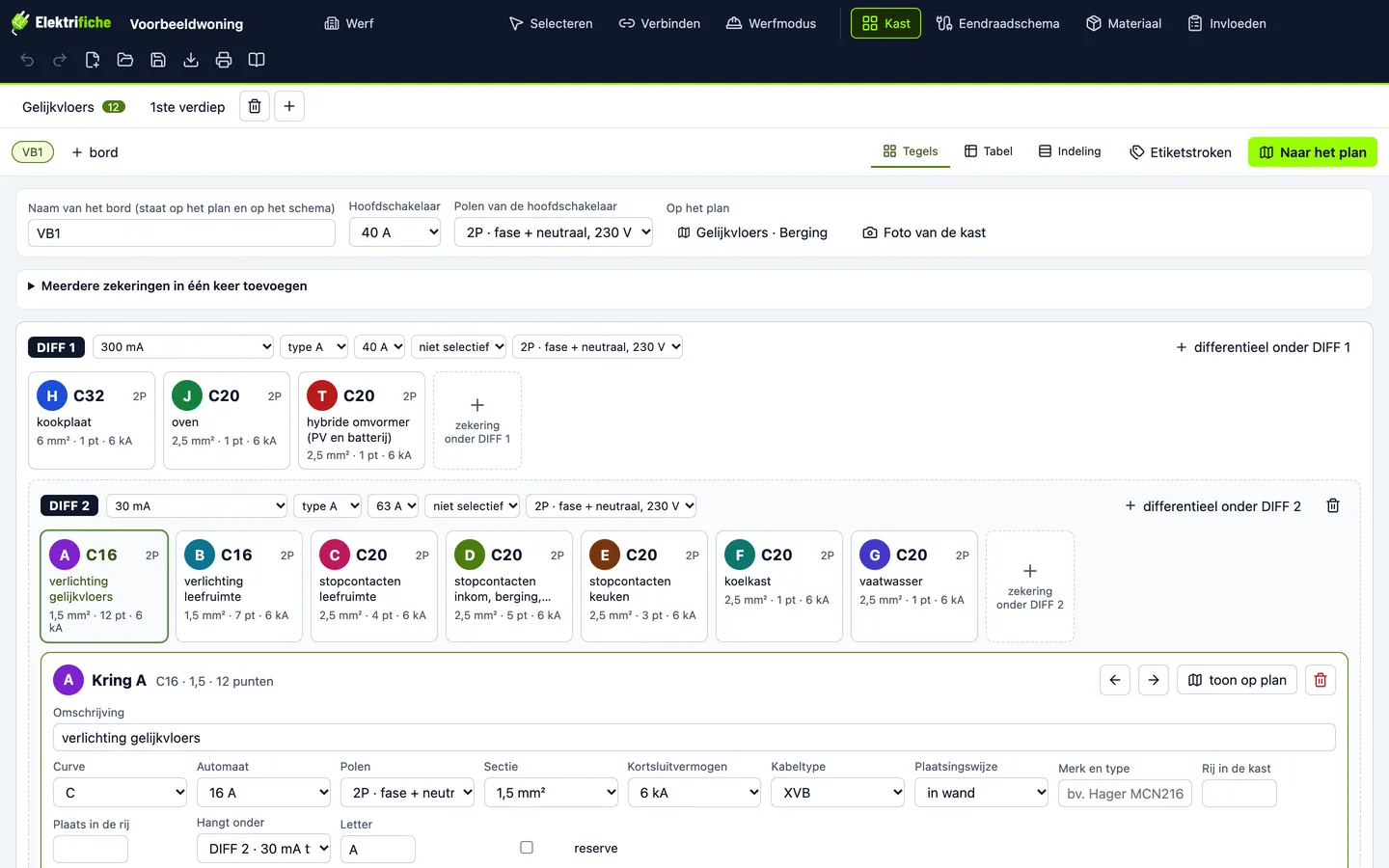
Task: Click the printer icon
Action: (224, 60)
